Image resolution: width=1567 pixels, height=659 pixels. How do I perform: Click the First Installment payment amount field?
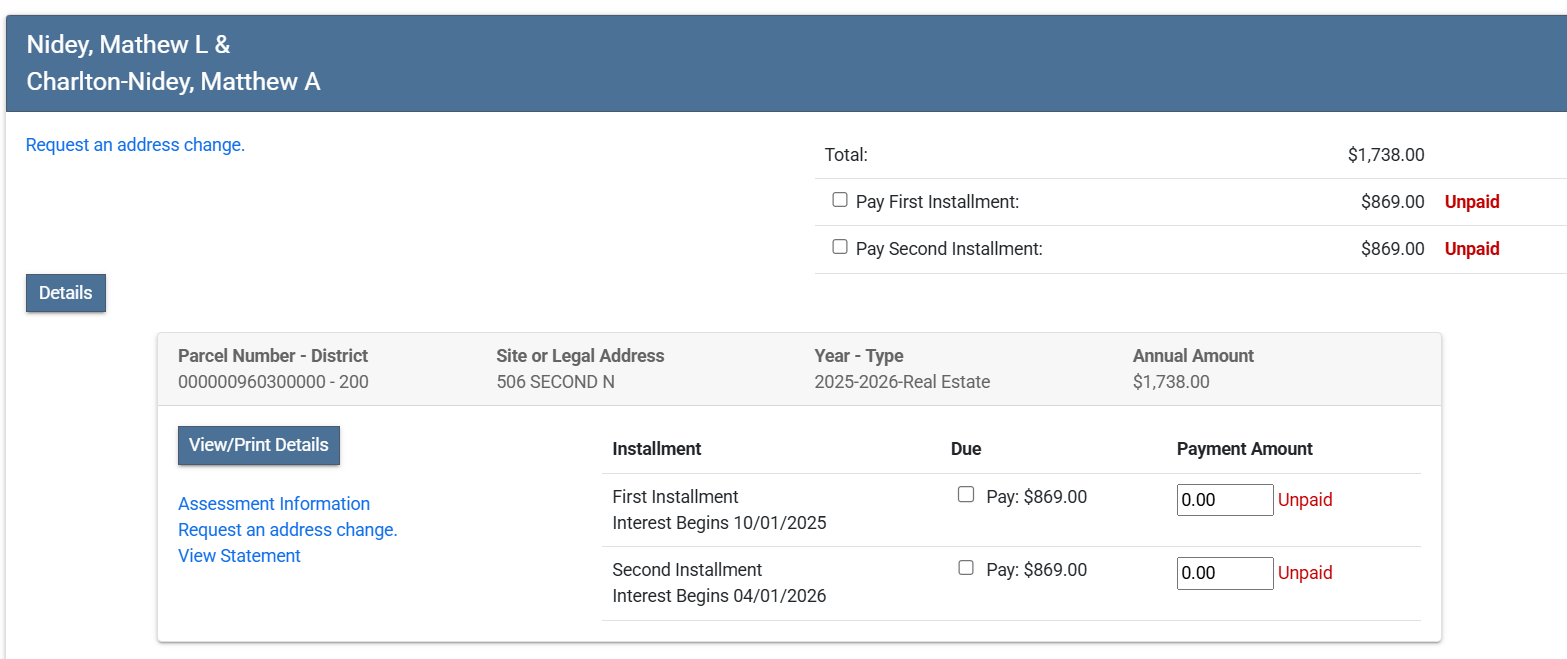1224,500
